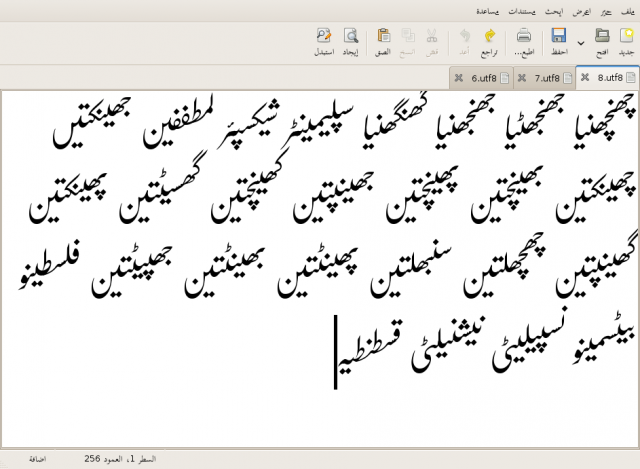The image size is (640, 469).
Task: Click the document icon on 8.utf8 tab
Action: click(x=631, y=77)
